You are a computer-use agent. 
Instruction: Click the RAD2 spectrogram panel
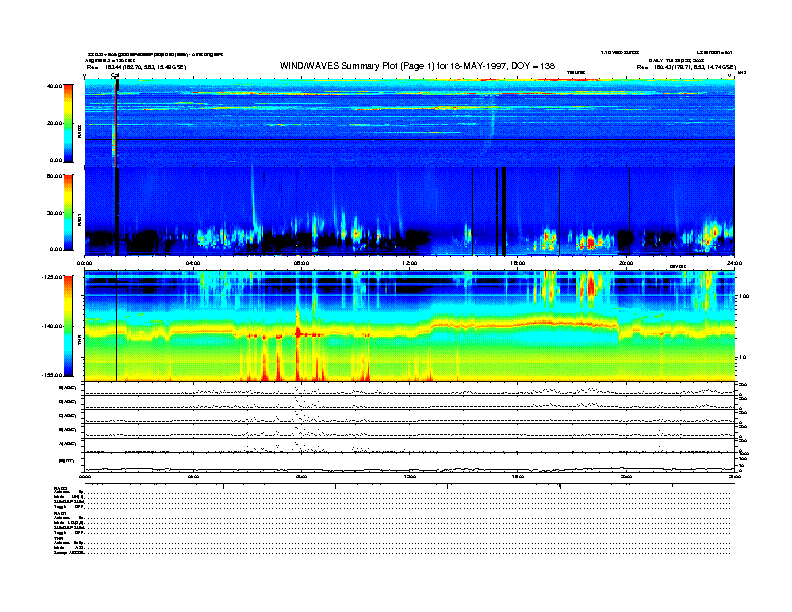(410, 123)
